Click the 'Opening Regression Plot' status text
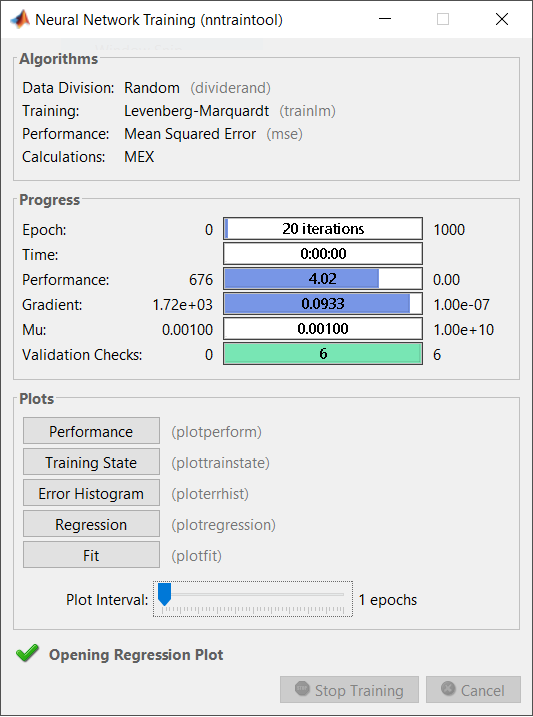The image size is (533, 717). coord(136,655)
